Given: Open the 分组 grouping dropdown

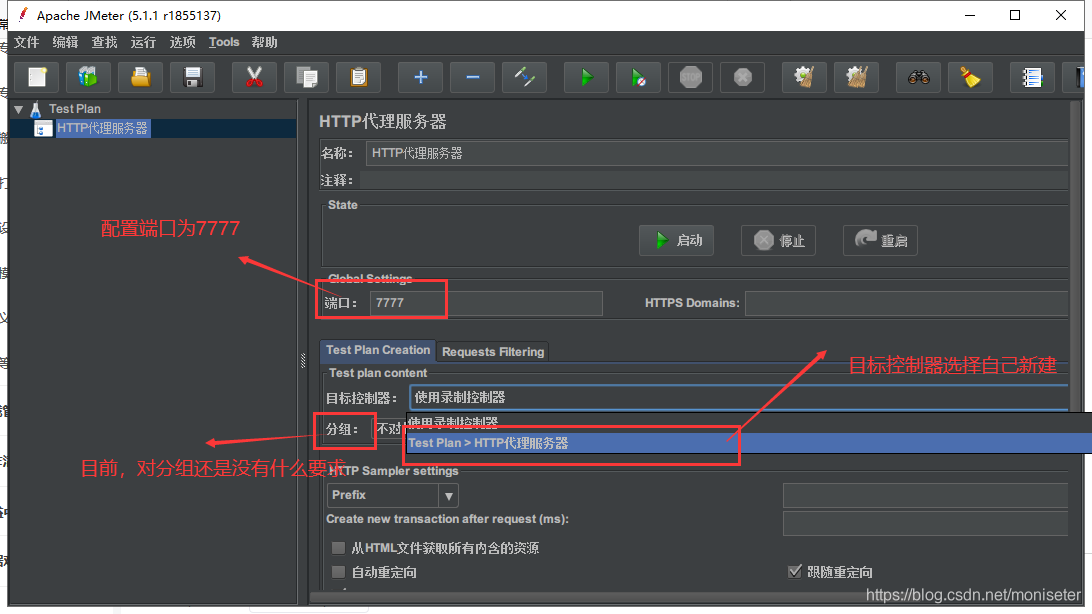Looking at the screenshot, I should [389, 429].
